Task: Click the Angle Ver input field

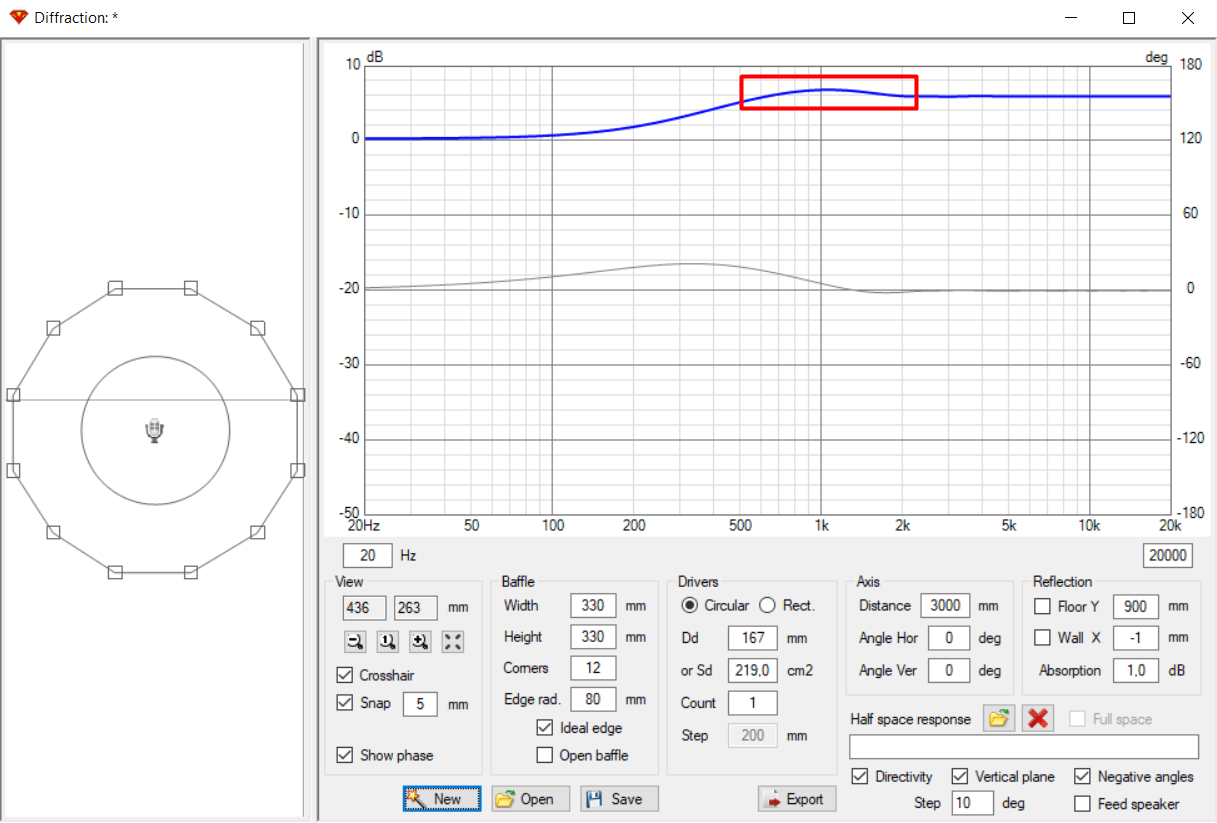Action: 950,670
